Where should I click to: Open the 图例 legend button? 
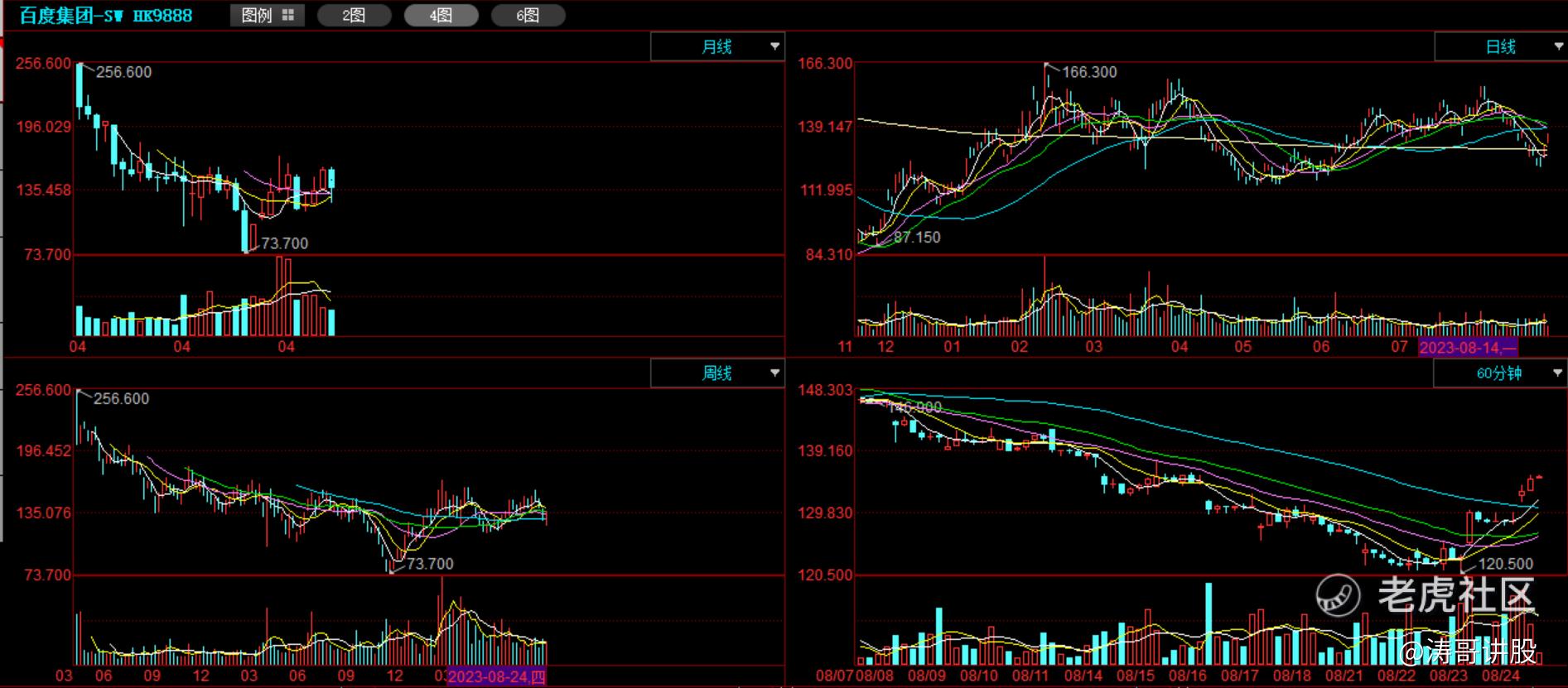(x=267, y=15)
